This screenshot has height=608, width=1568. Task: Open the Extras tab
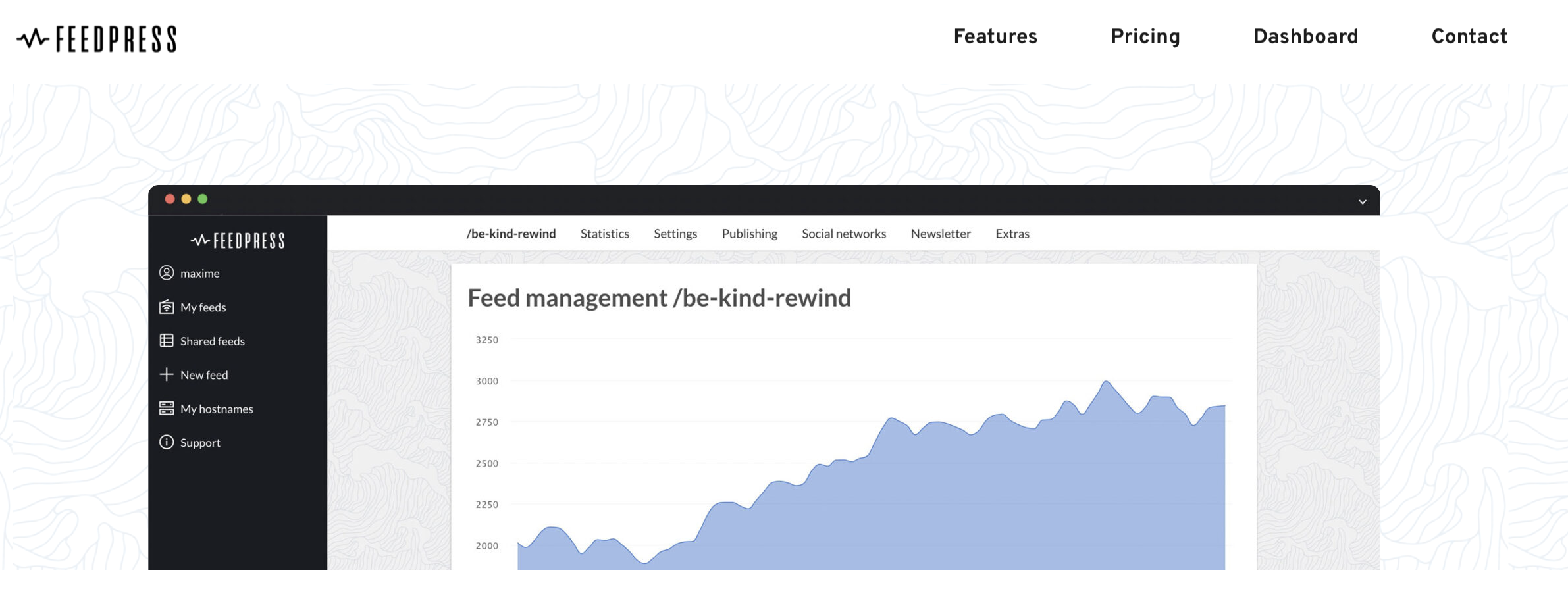click(x=1012, y=234)
